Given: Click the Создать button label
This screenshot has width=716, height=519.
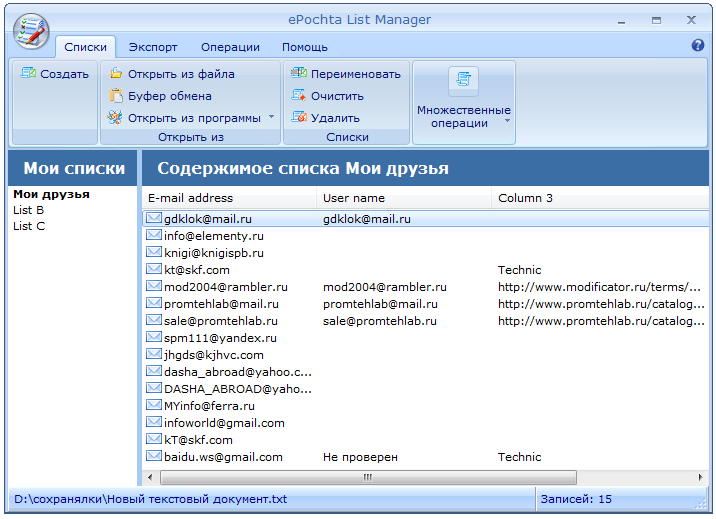Looking at the screenshot, I should 64,74.
